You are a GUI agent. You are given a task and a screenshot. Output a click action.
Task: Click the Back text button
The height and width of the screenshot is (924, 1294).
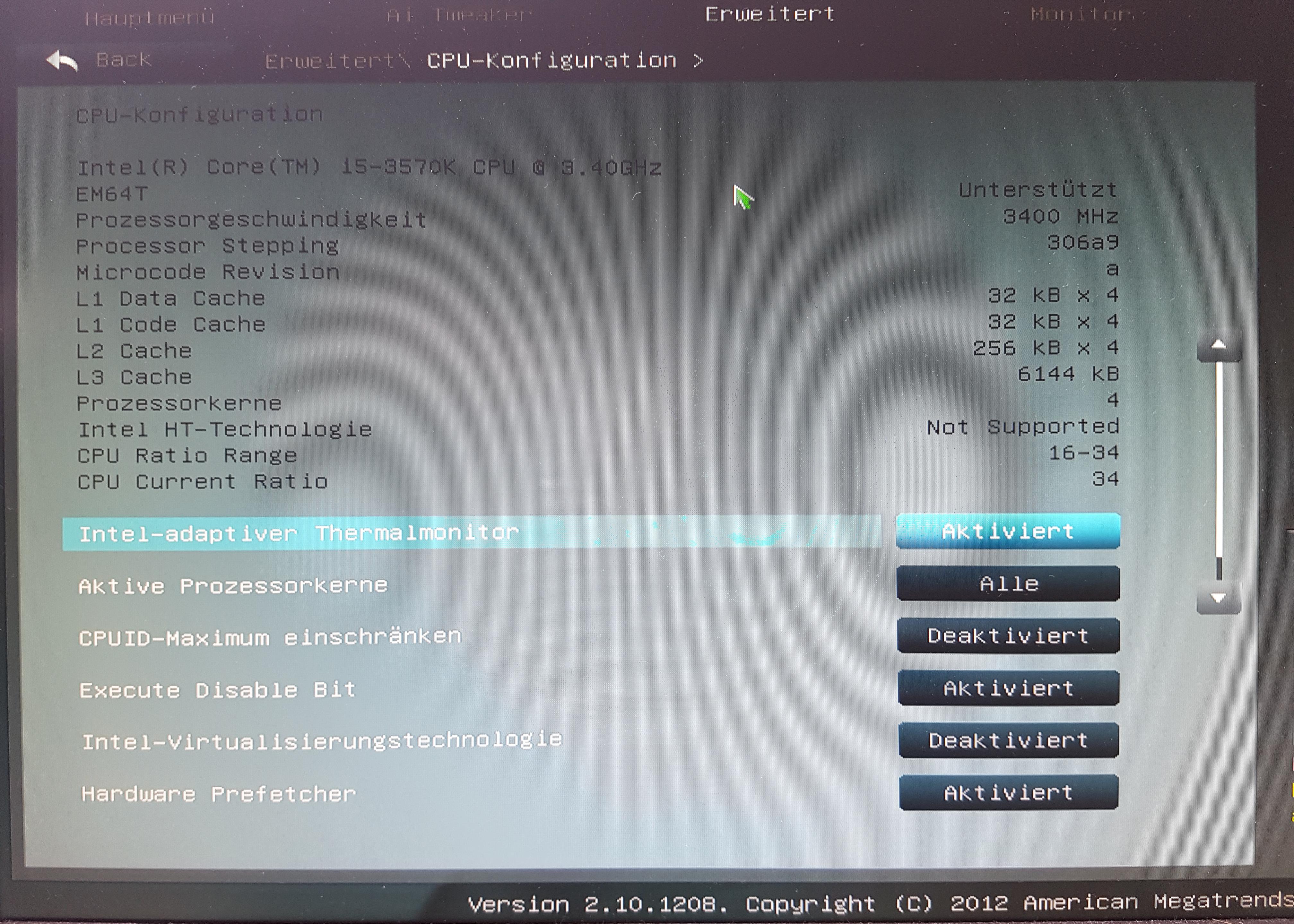(124, 59)
